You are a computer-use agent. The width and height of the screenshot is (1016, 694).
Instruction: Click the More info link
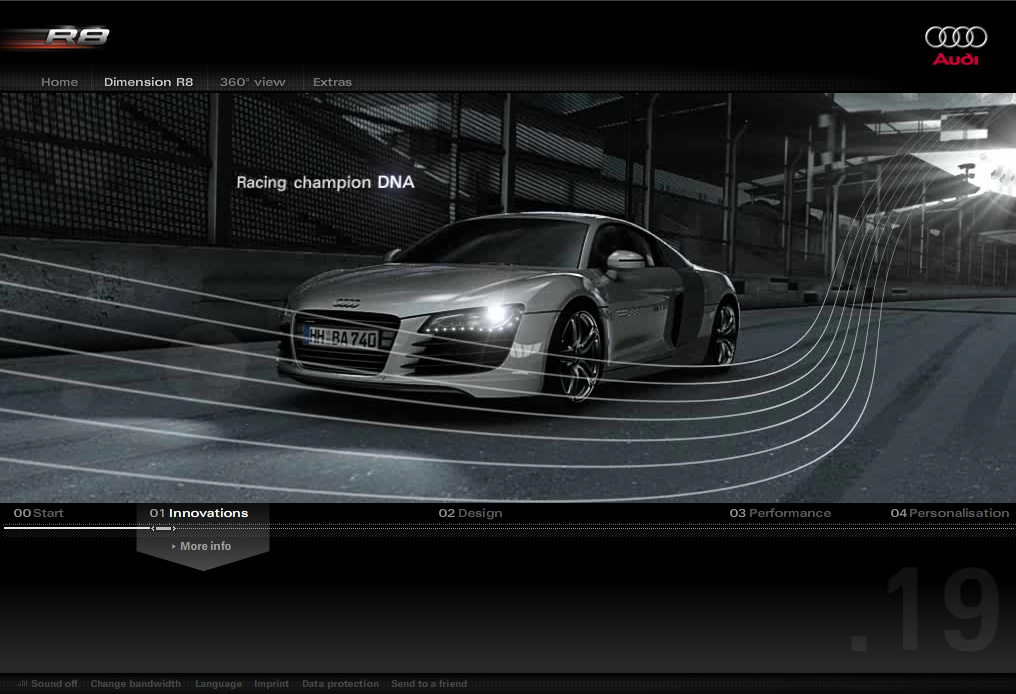click(202, 546)
